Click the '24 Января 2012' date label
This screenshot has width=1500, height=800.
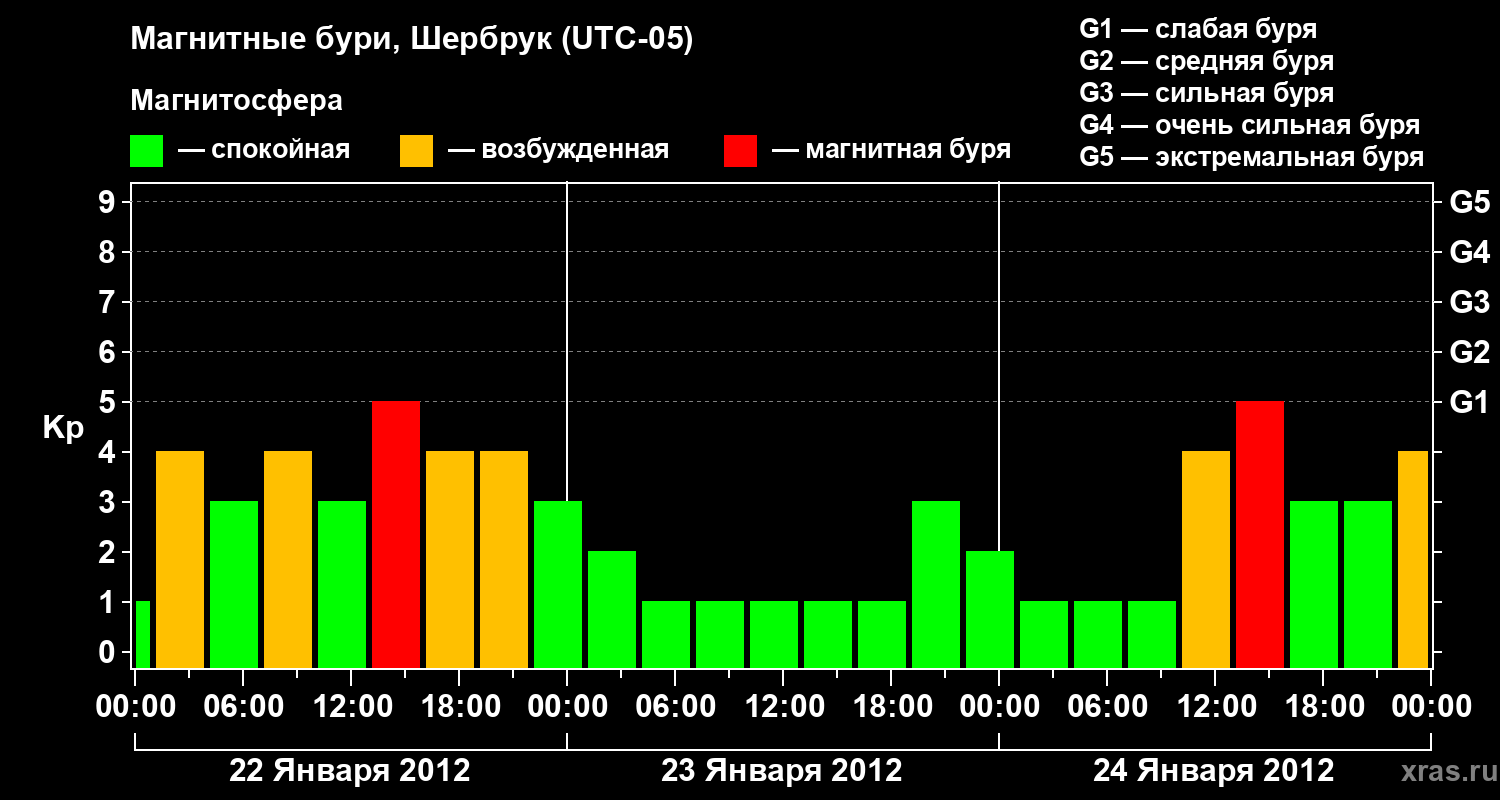(x=1214, y=771)
